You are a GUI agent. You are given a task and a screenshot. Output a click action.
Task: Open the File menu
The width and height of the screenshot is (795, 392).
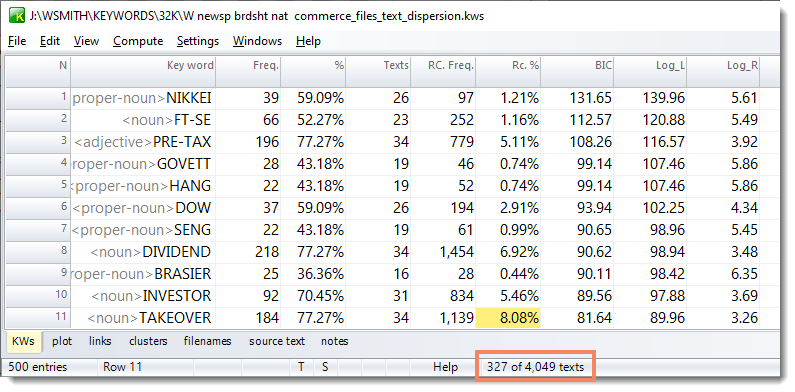pos(17,41)
